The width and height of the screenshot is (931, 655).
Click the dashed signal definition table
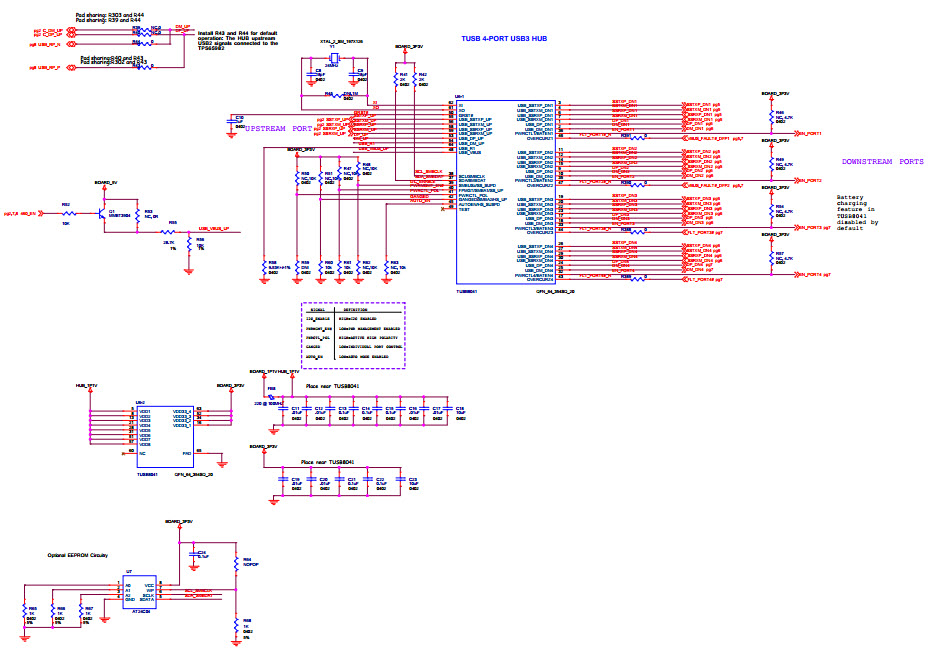[x=352, y=335]
